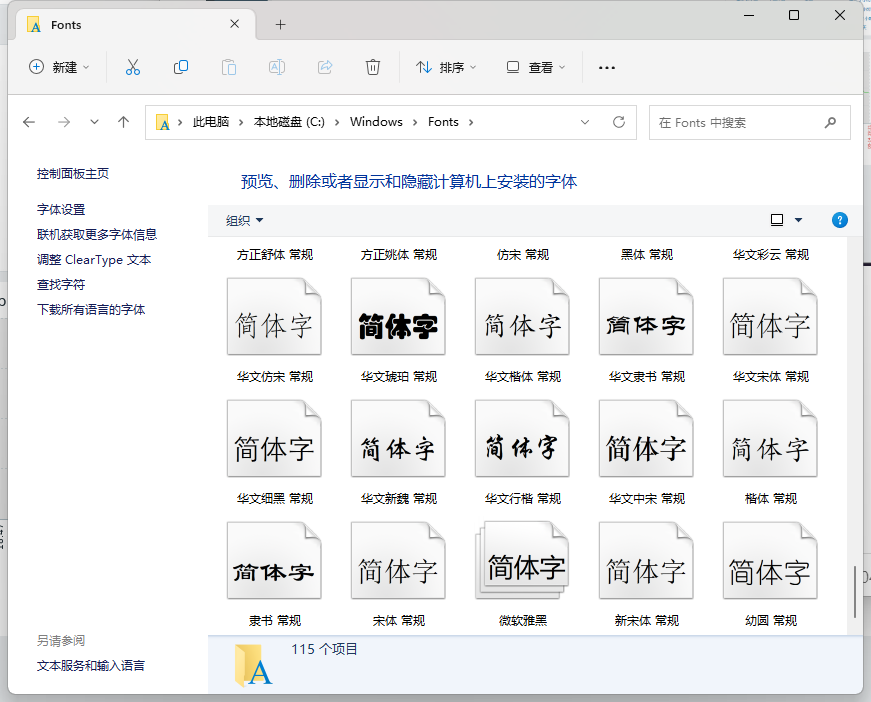871x702 pixels.
Task: Select the 华文中宋 常规 font thumbnail
Action: pos(646,439)
